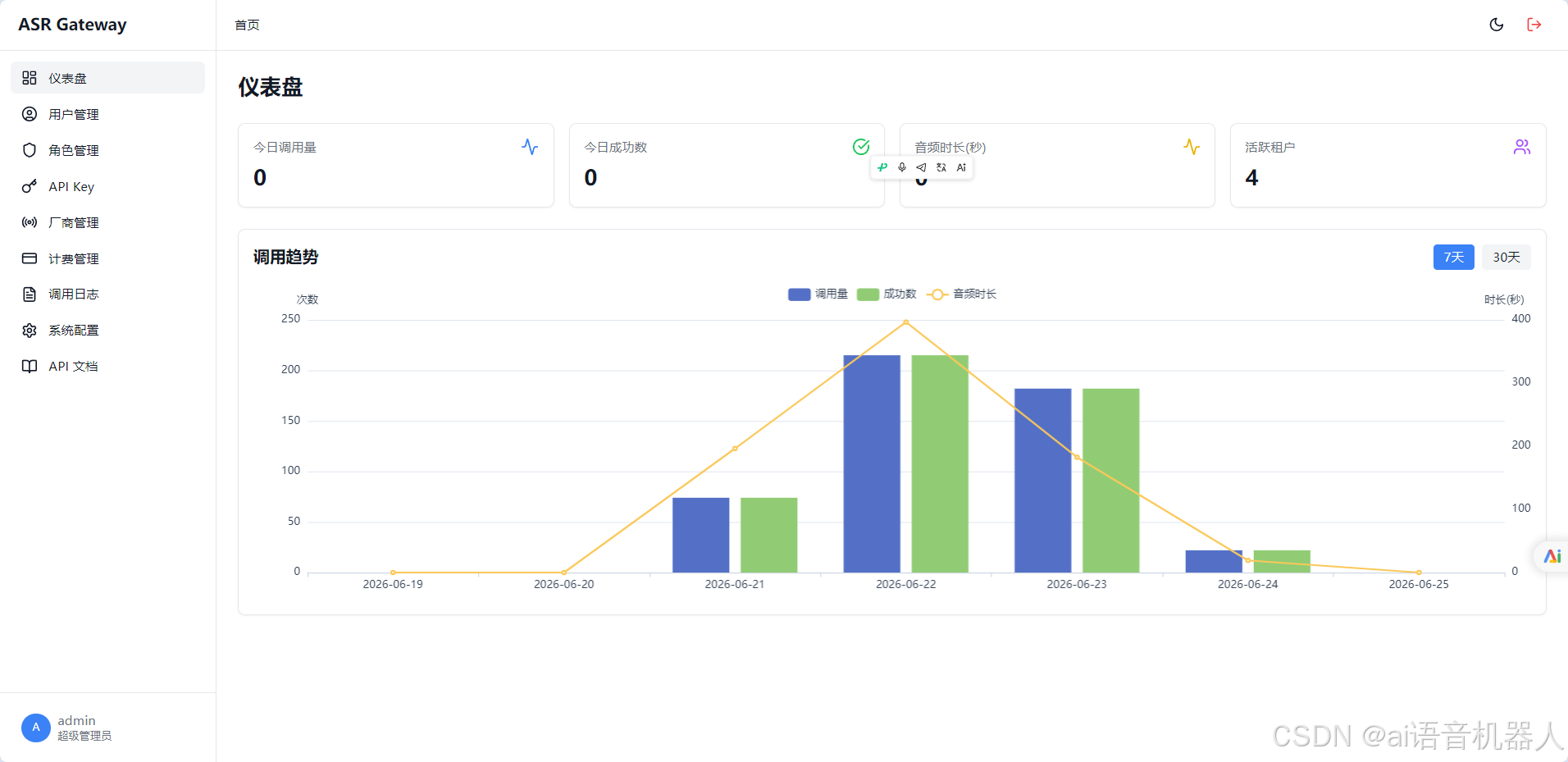Click the blue 调用量 bar for 2026-06-21
The height and width of the screenshot is (762, 1568).
701,535
